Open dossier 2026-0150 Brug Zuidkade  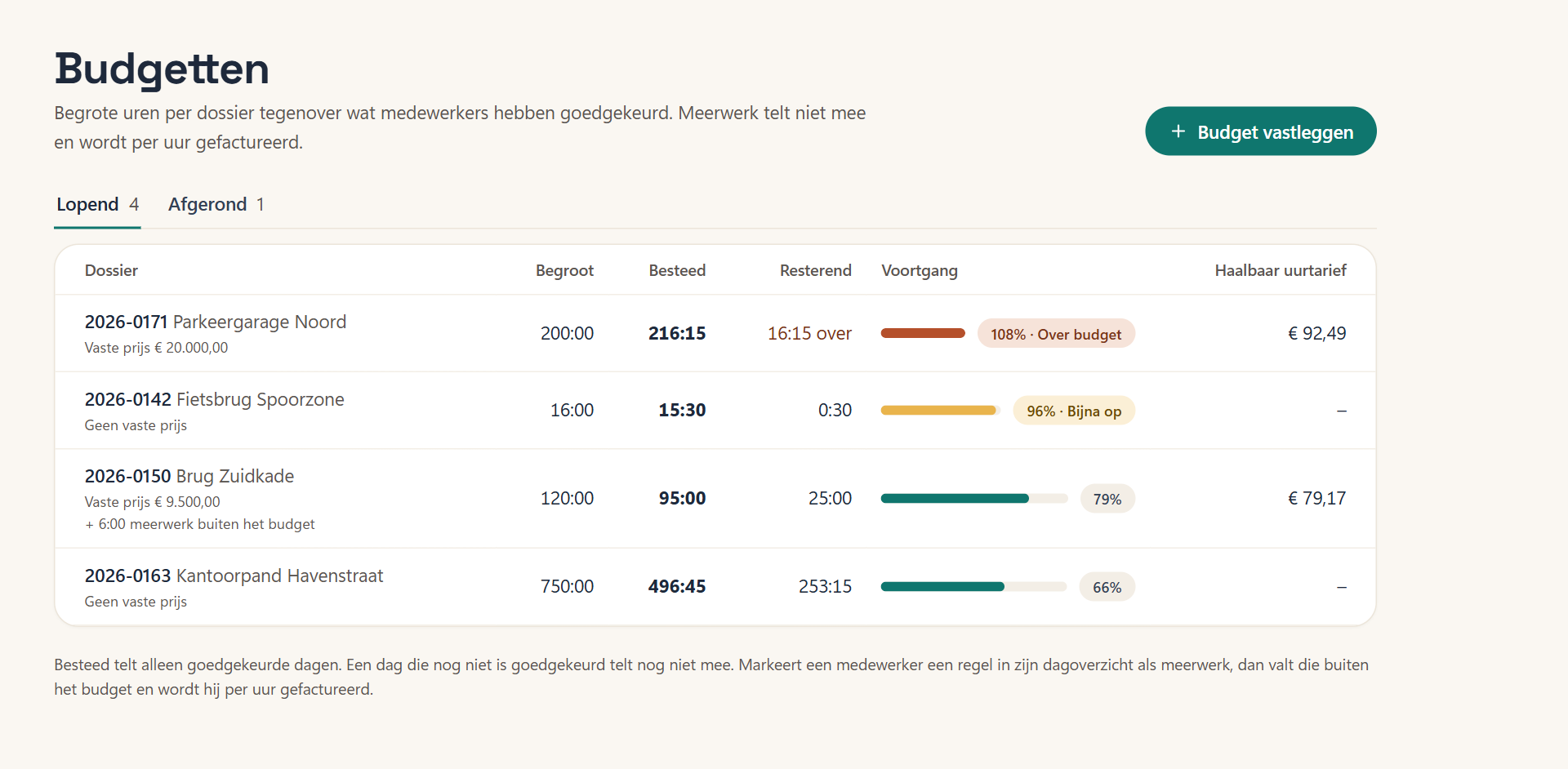click(189, 476)
